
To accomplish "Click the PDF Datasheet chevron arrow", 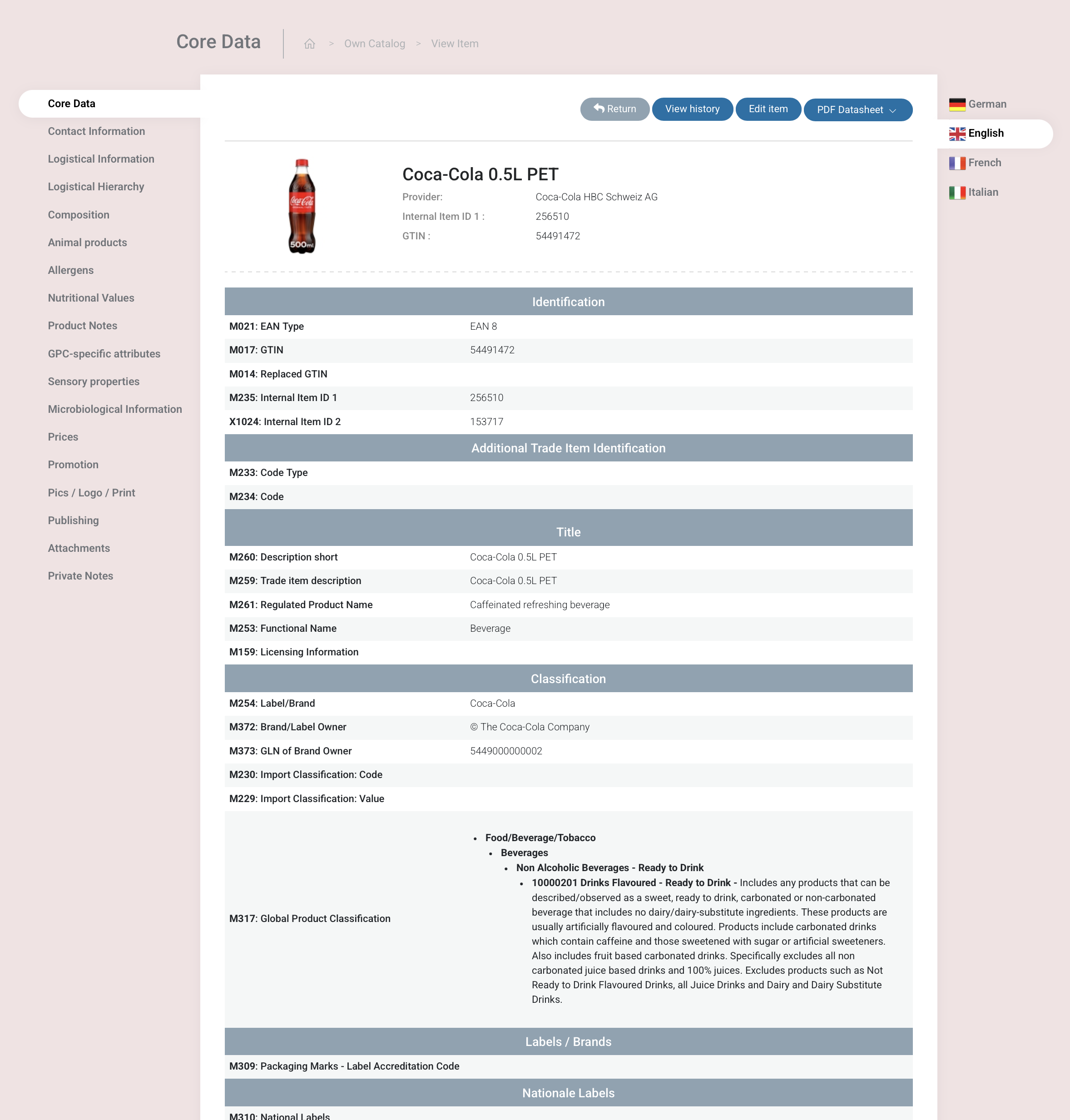I will [x=892, y=111].
